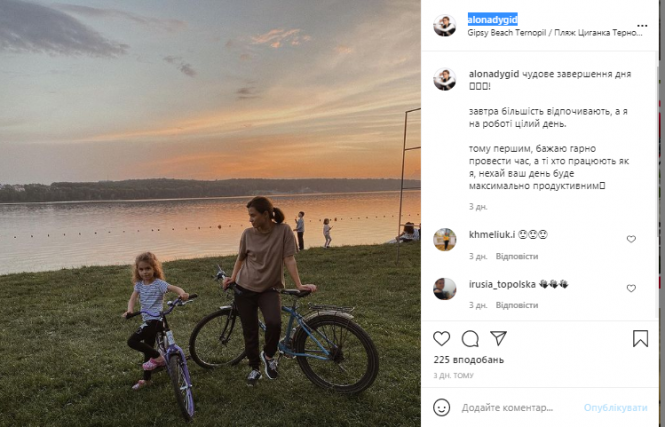
Task: Open the alonadygid avatar in the post header
Action: pyautogui.click(x=445, y=24)
